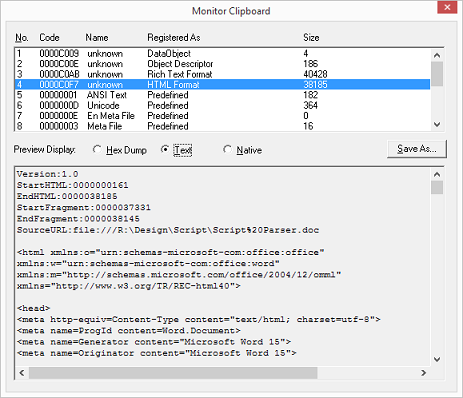Click the preview horizontal scroll right arrow
The image size is (463, 398).
tap(424, 373)
